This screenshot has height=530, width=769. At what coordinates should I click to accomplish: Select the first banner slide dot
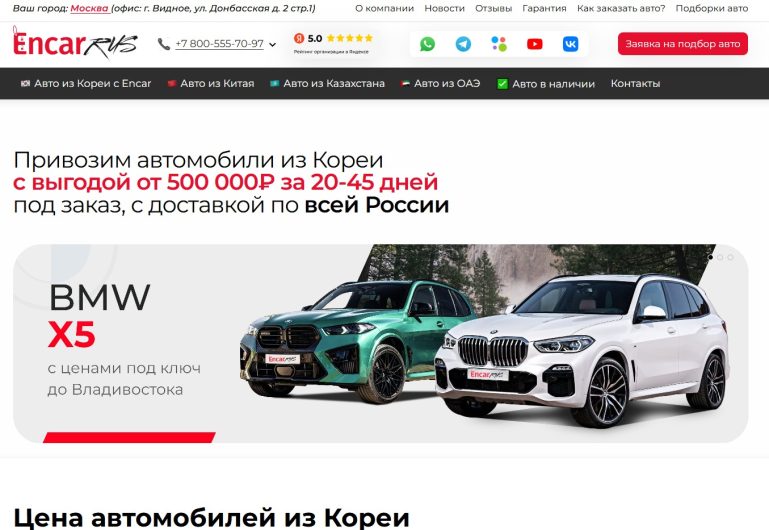click(x=710, y=257)
